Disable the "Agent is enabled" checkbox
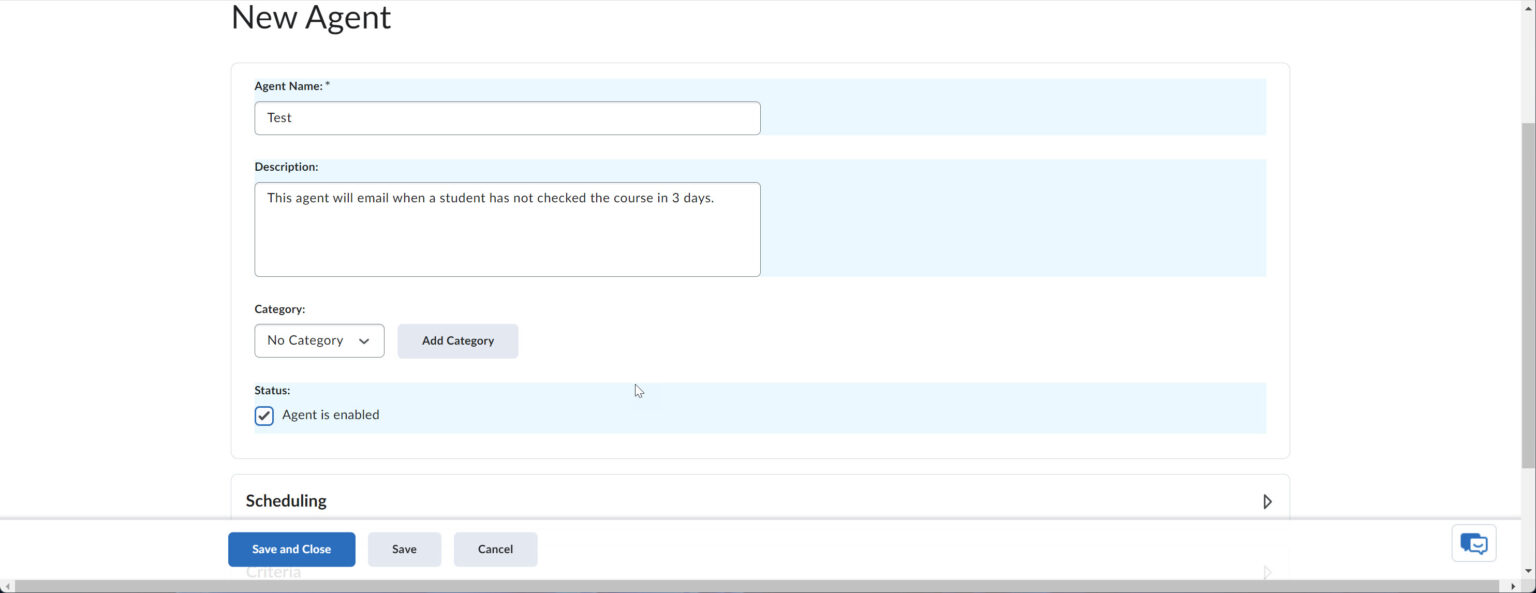Viewport: 1536px width, 593px height. point(263,415)
